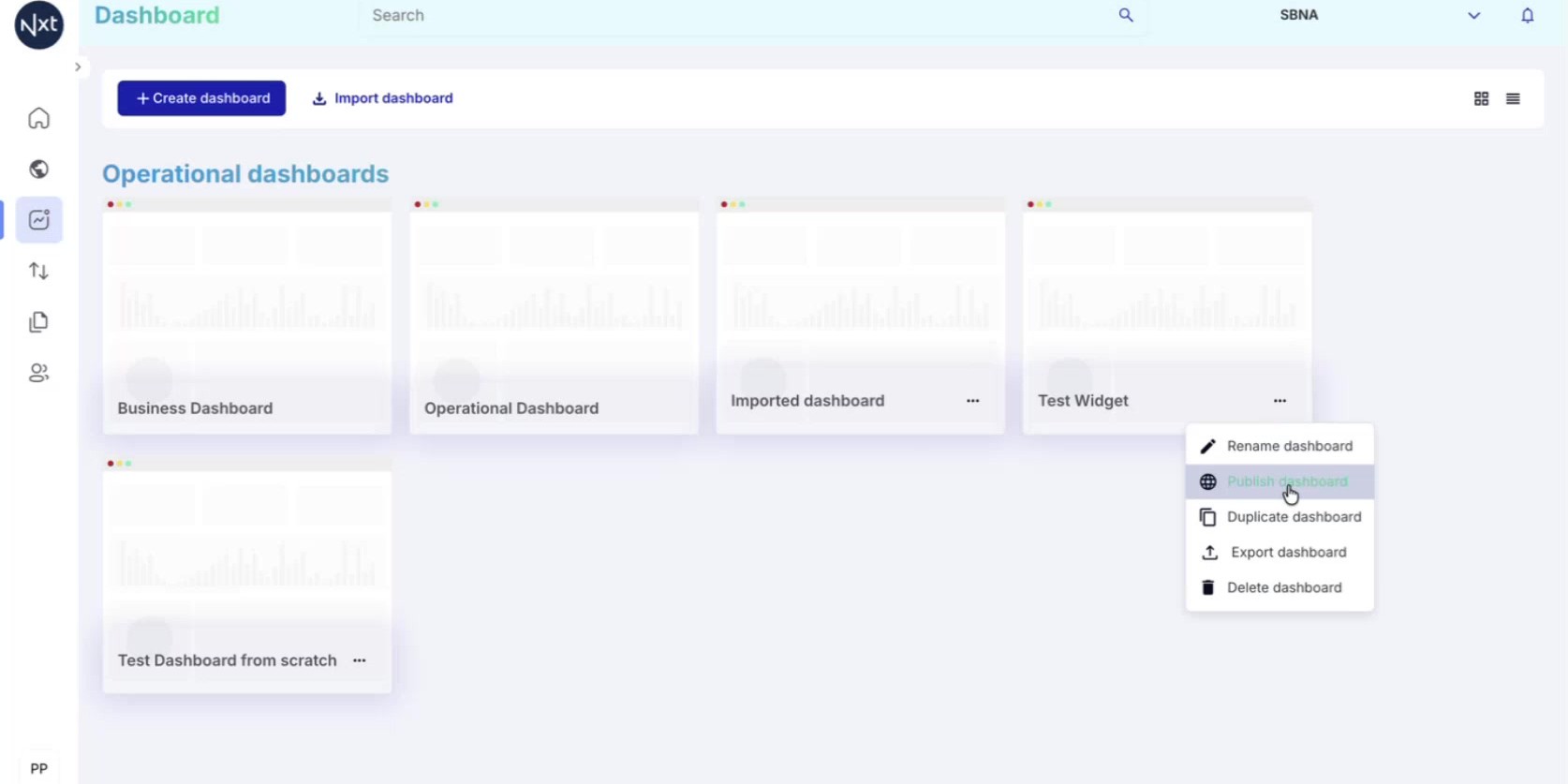Select Publish dashboard in context menu
This screenshot has height=784, width=1568.
pos(1280,481)
